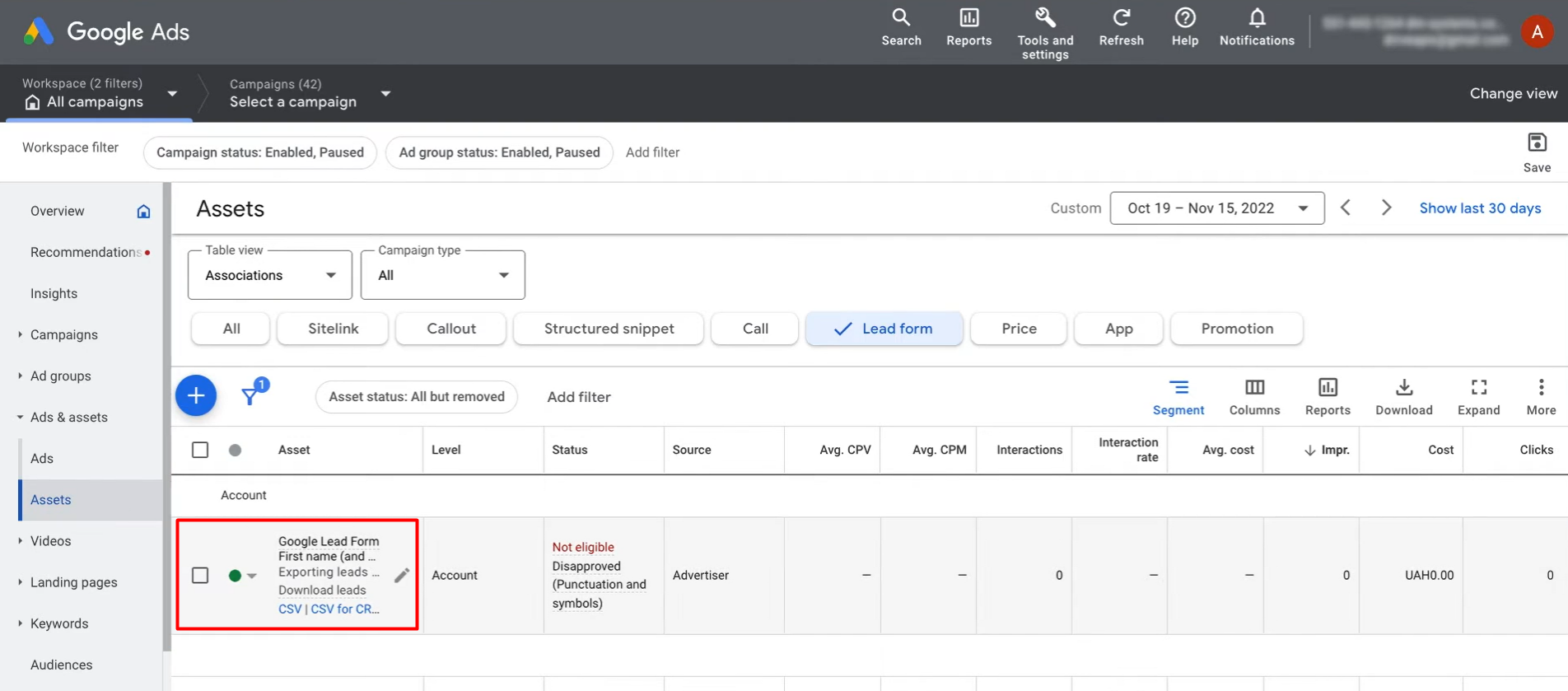Expand Keywords in the sidebar
This screenshot has width=1568, height=691.
20,623
